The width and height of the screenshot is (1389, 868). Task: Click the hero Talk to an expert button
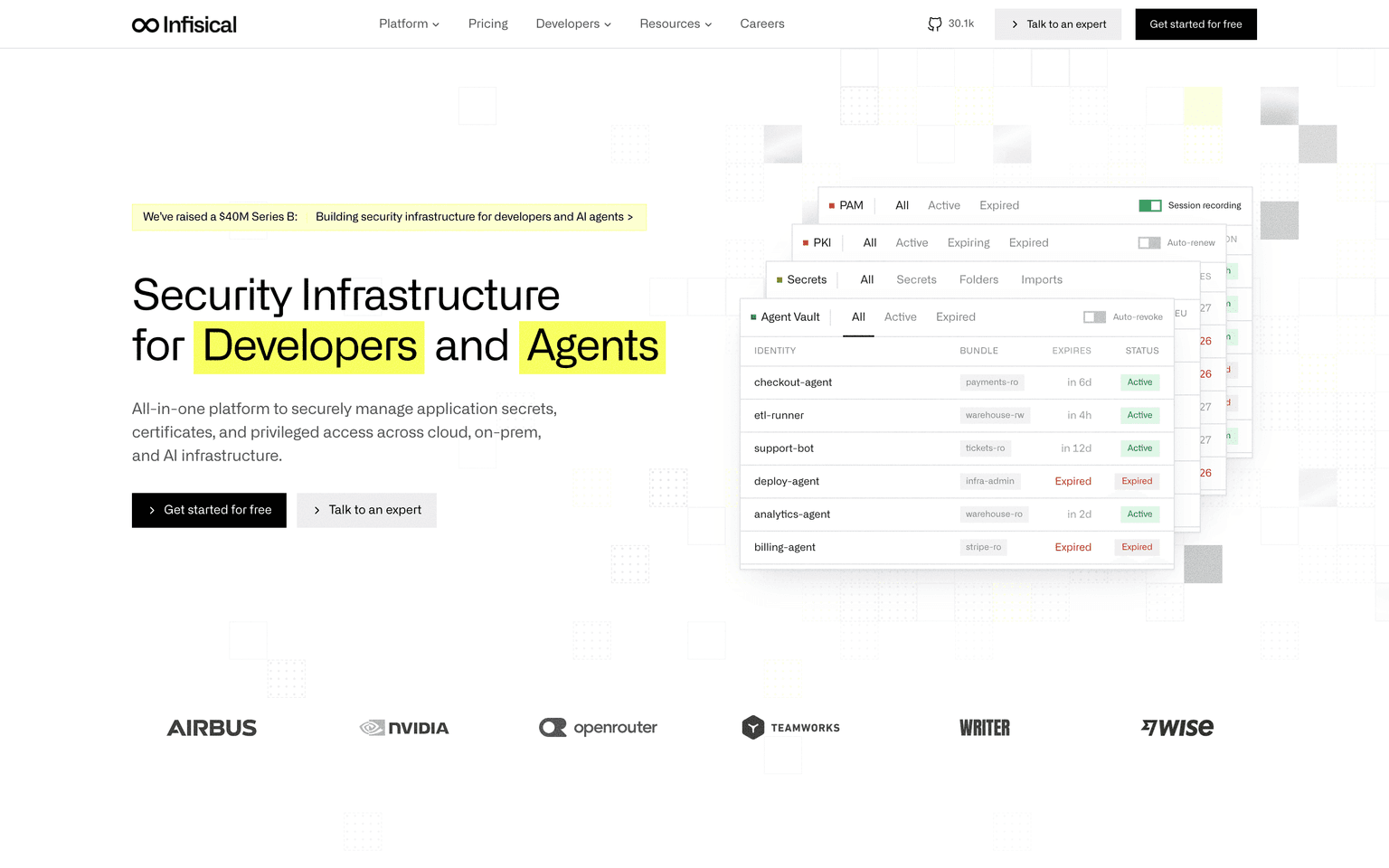pos(366,510)
